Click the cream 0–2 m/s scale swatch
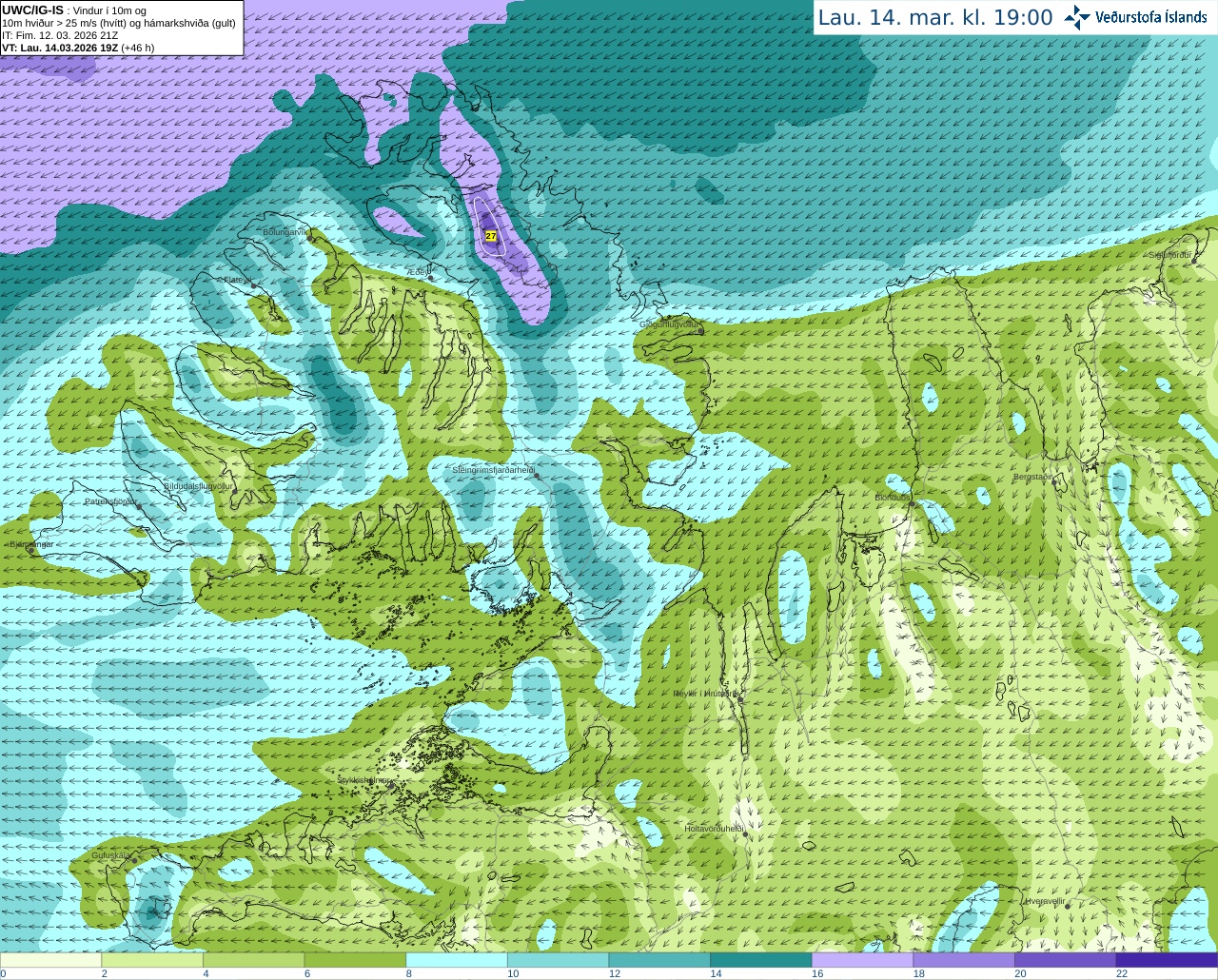 click(50, 960)
